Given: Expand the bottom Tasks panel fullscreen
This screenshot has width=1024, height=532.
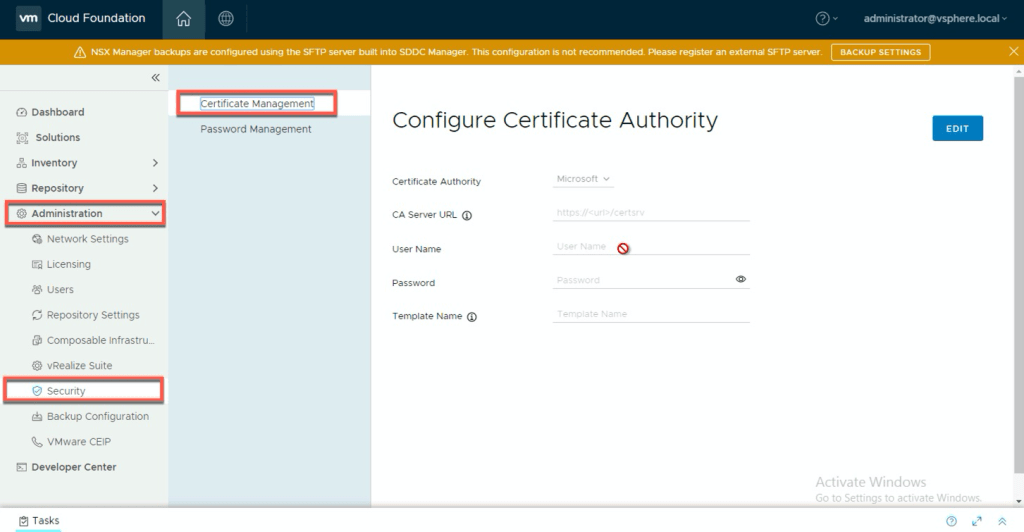Looking at the screenshot, I should (977, 521).
